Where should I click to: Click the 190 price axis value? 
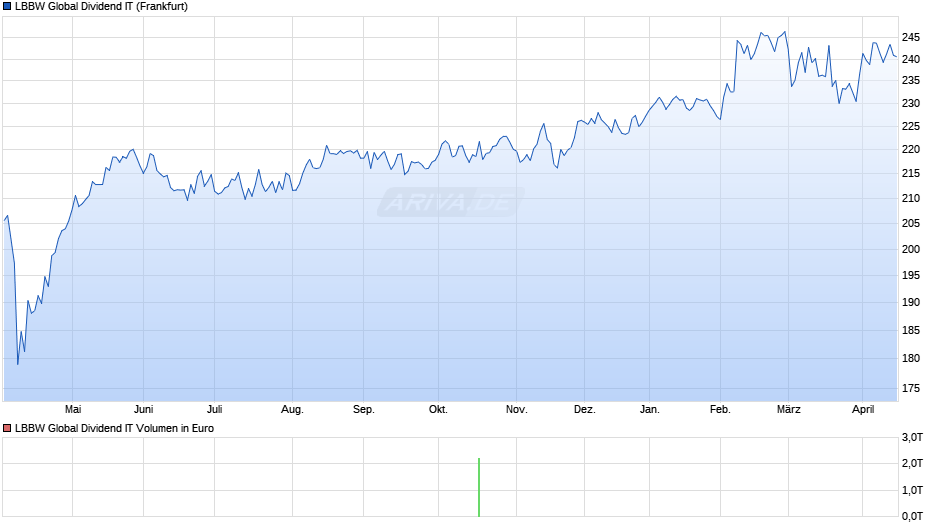(x=911, y=302)
